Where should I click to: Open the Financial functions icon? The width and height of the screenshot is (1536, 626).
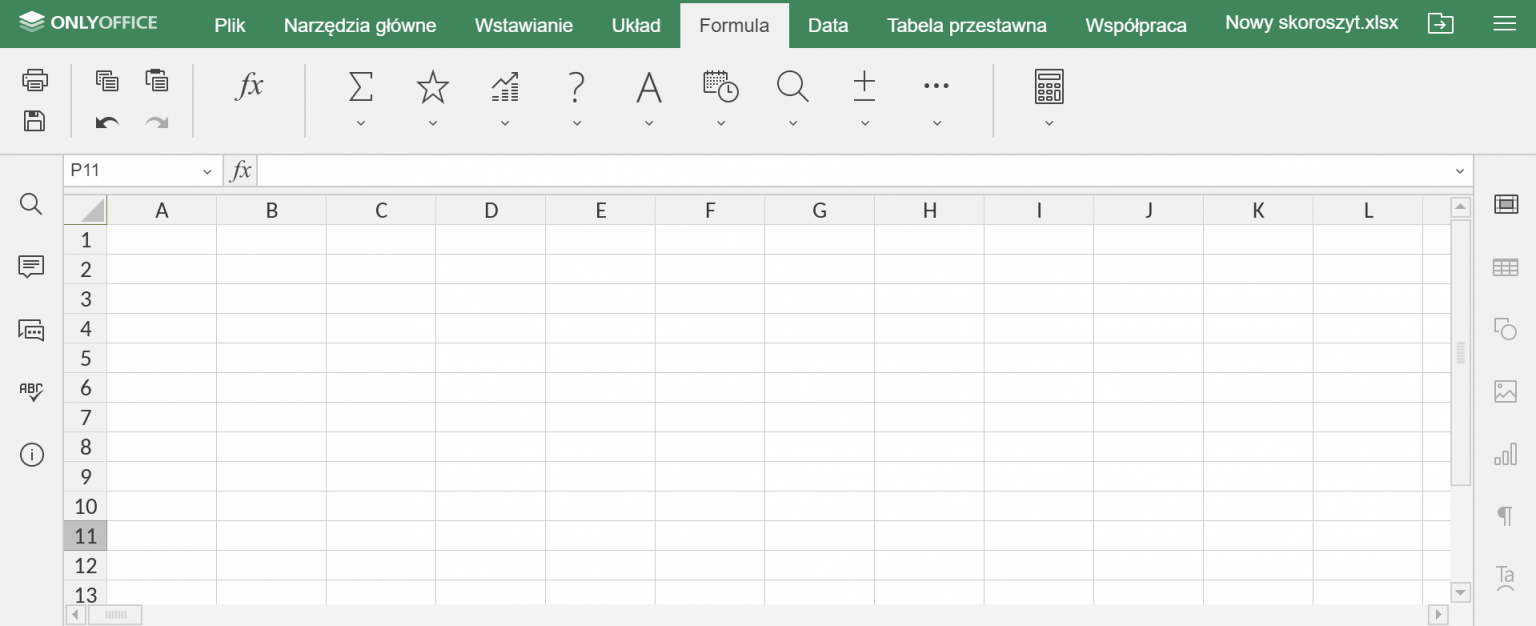point(504,88)
